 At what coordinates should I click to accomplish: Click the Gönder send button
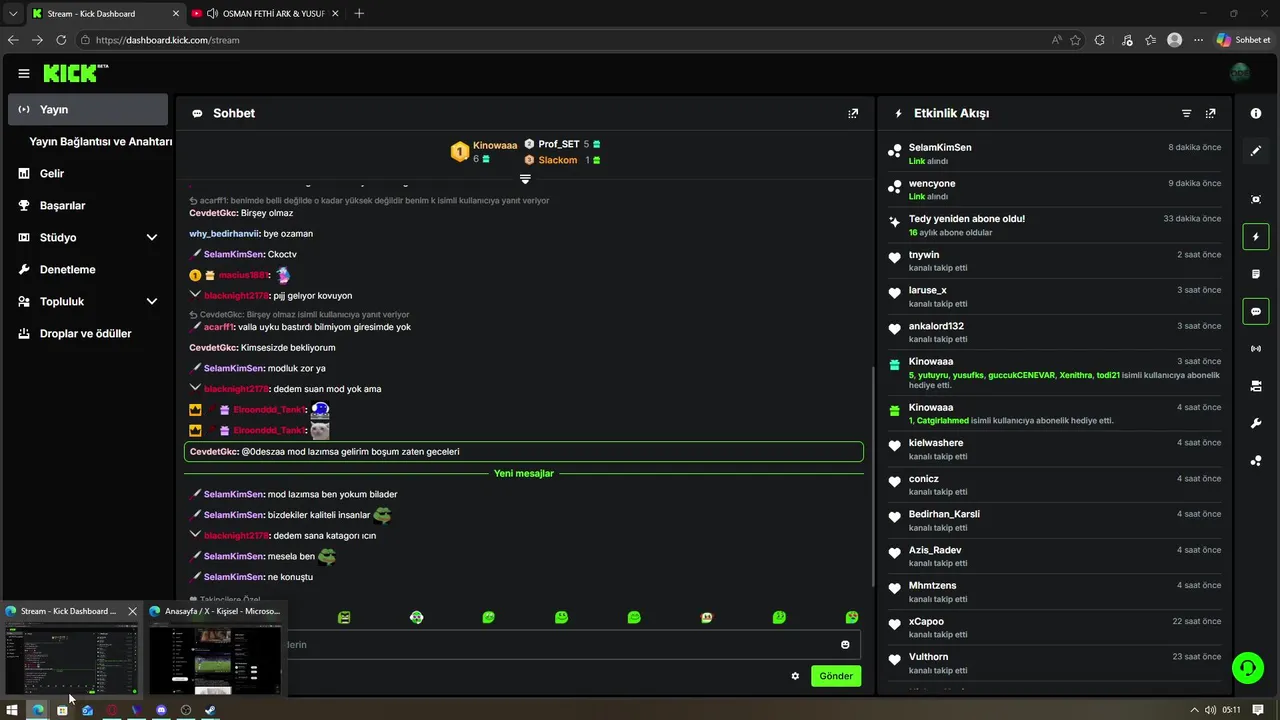click(836, 676)
